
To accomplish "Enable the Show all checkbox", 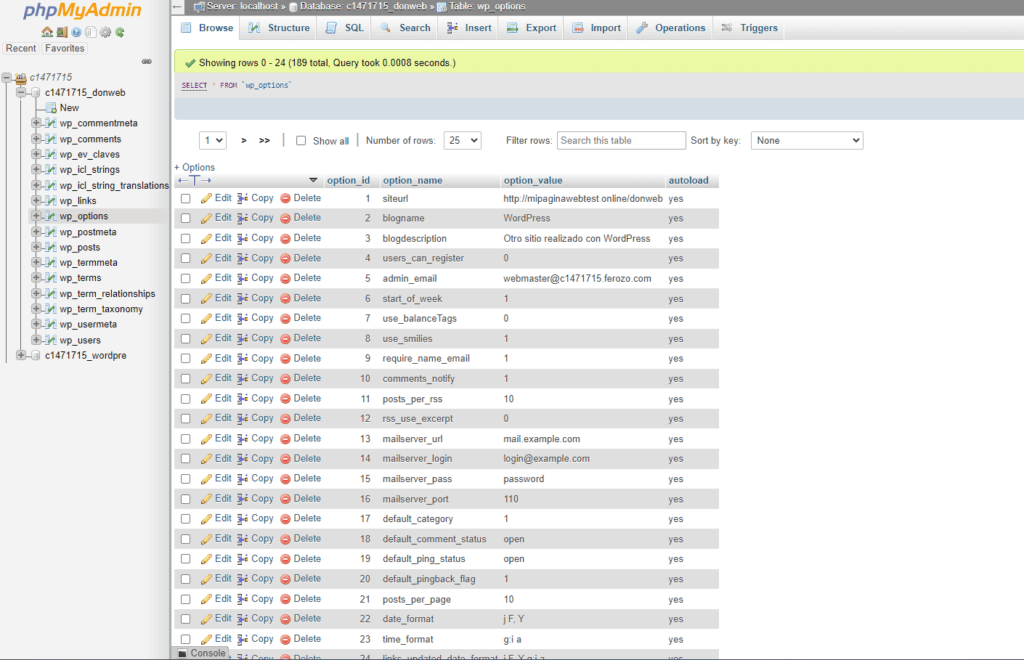I will click(x=301, y=140).
